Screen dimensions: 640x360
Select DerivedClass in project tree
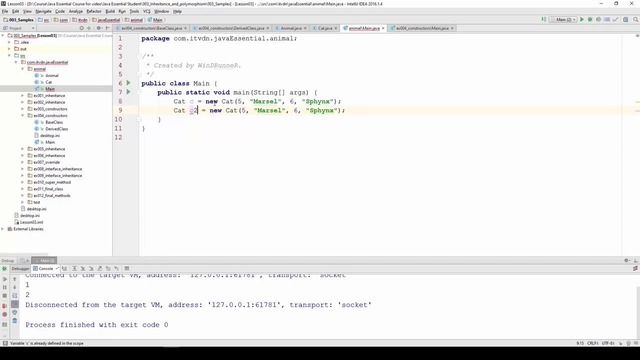56,129
